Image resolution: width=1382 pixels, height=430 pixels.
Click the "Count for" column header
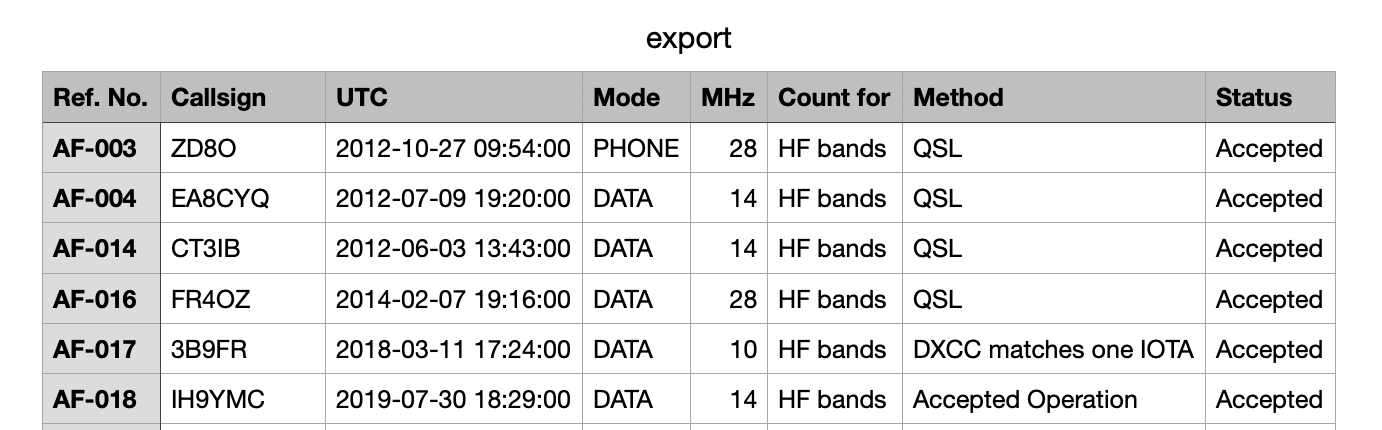[x=833, y=98]
